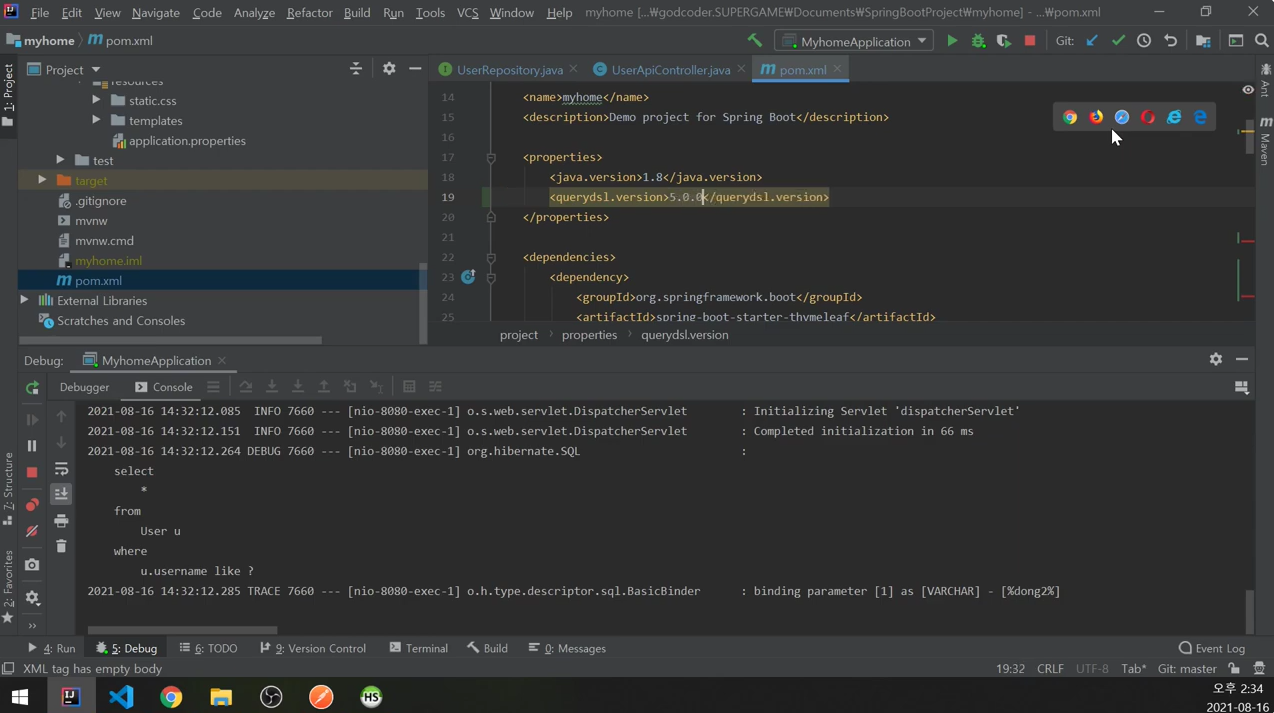Screen dimensions: 1274x713
Task: Switch to the UserApiController.java tab
Action: click(670, 70)
